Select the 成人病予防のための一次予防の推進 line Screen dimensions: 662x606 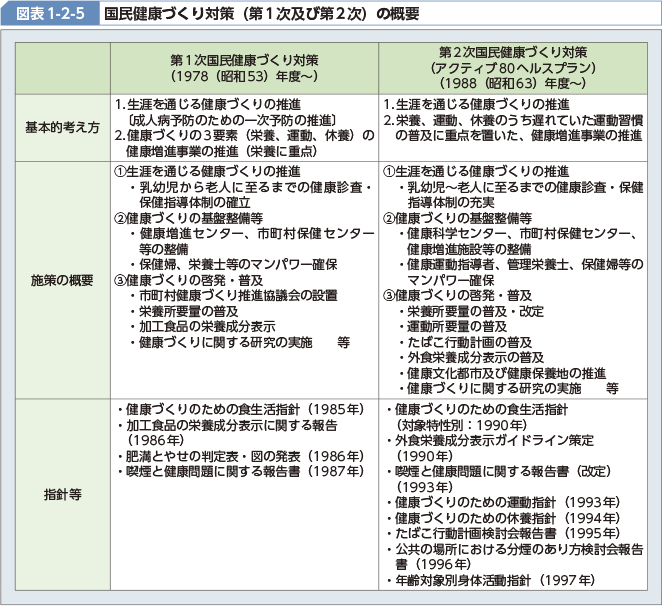tap(236, 119)
